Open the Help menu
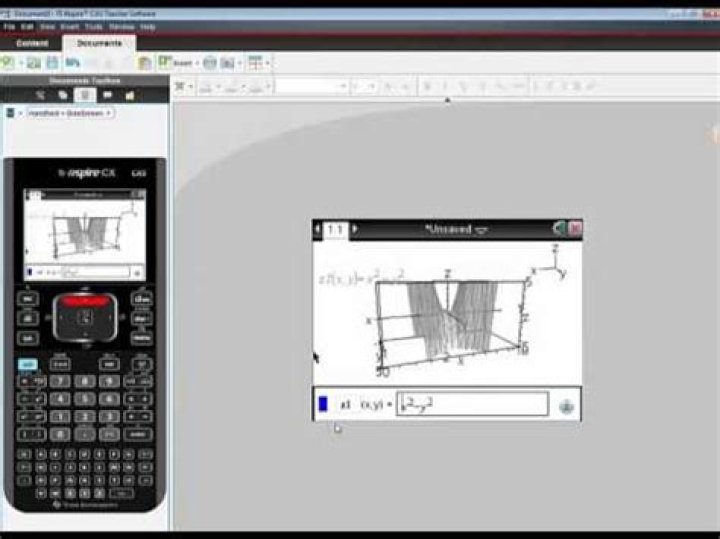 [x=147, y=27]
